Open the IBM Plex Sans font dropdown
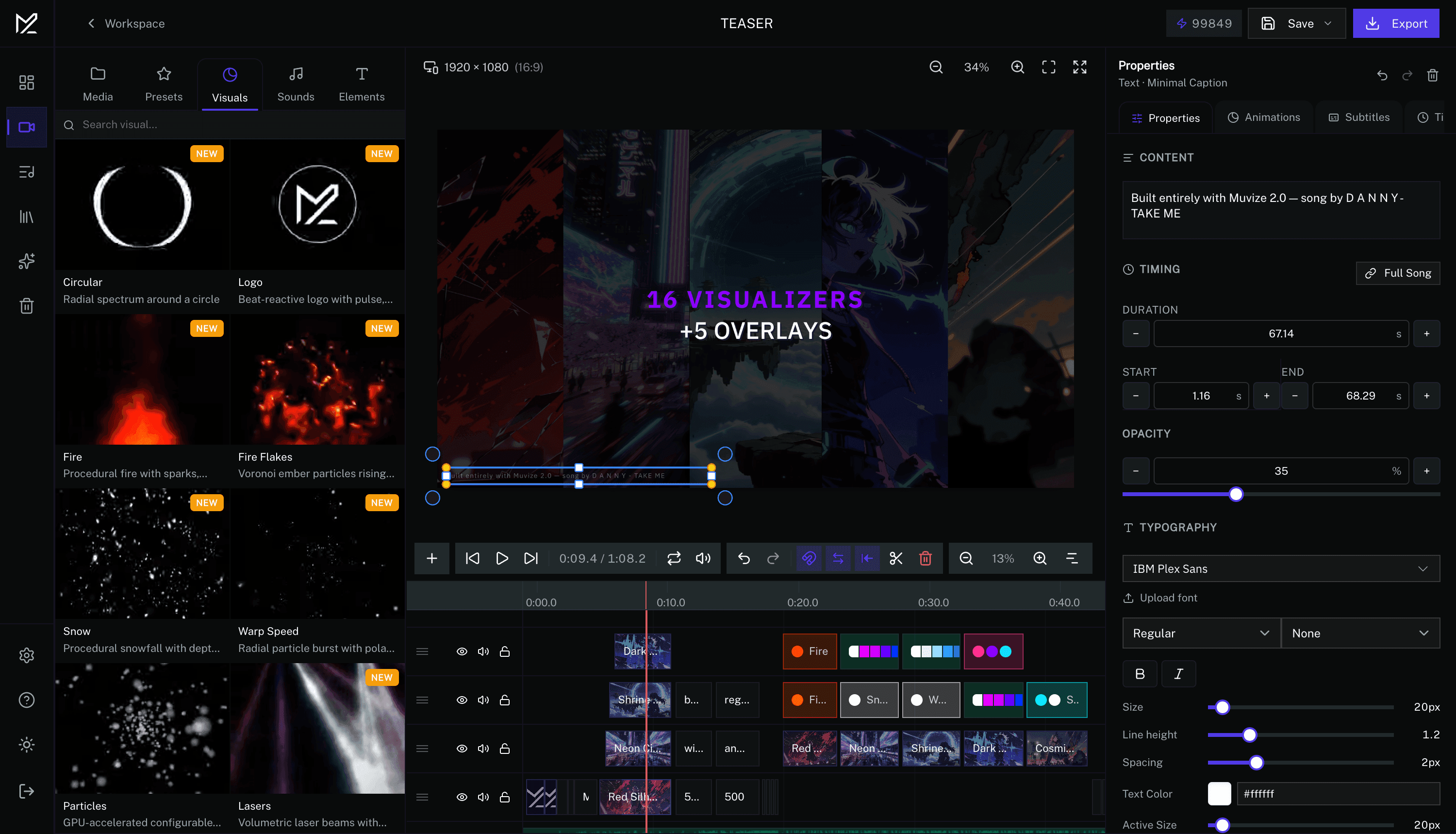This screenshot has width=1456, height=834. (x=1281, y=569)
